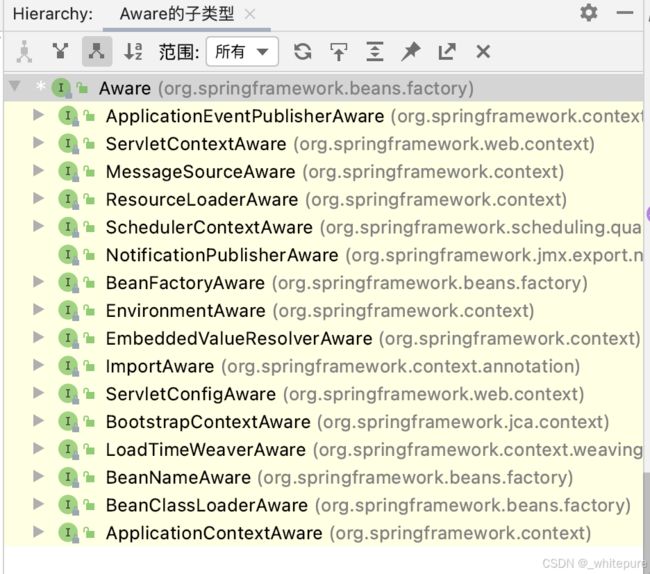This screenshot has height=574, width=650.
Task: Hide the Hierarchy tool window
Action: tap(624, 13)
